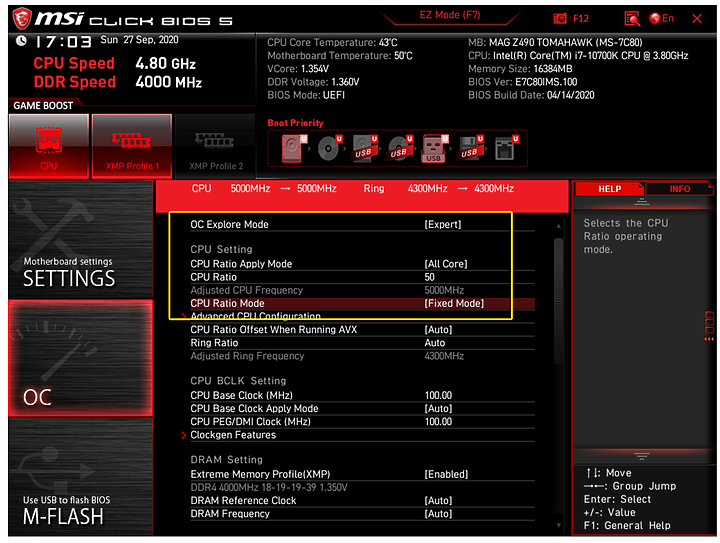Open the OC overclocking section

[81, 358]
